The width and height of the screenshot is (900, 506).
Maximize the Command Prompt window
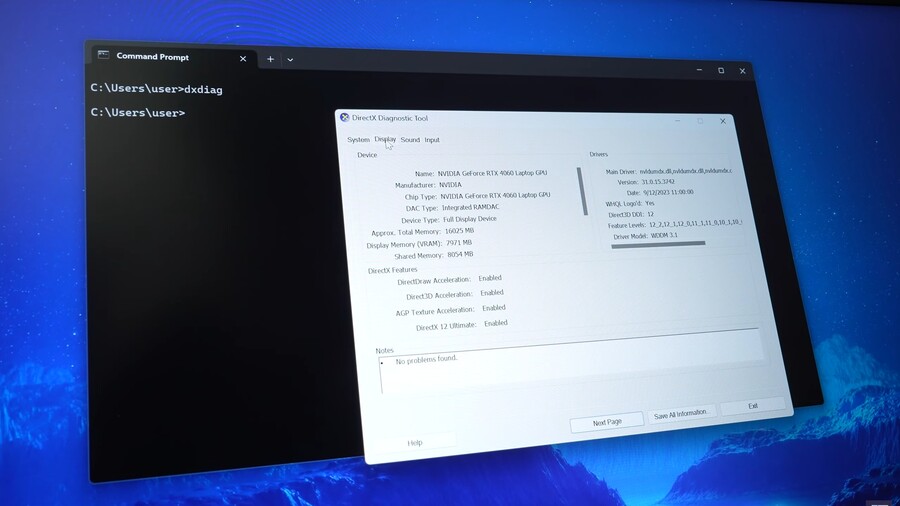[x=721, y=71]
